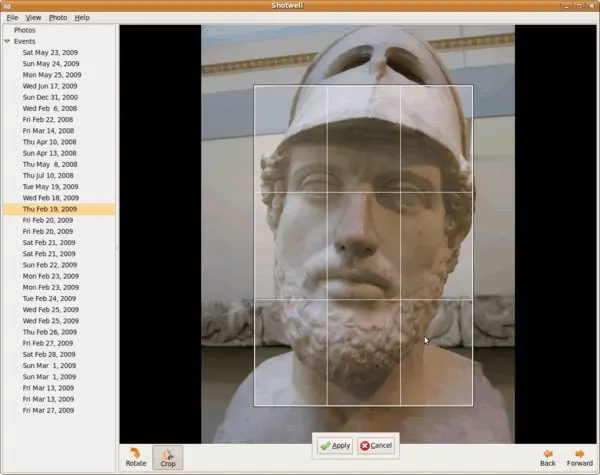Open the Tue Feb 24, 2009 event

click(x=50, y=299)
